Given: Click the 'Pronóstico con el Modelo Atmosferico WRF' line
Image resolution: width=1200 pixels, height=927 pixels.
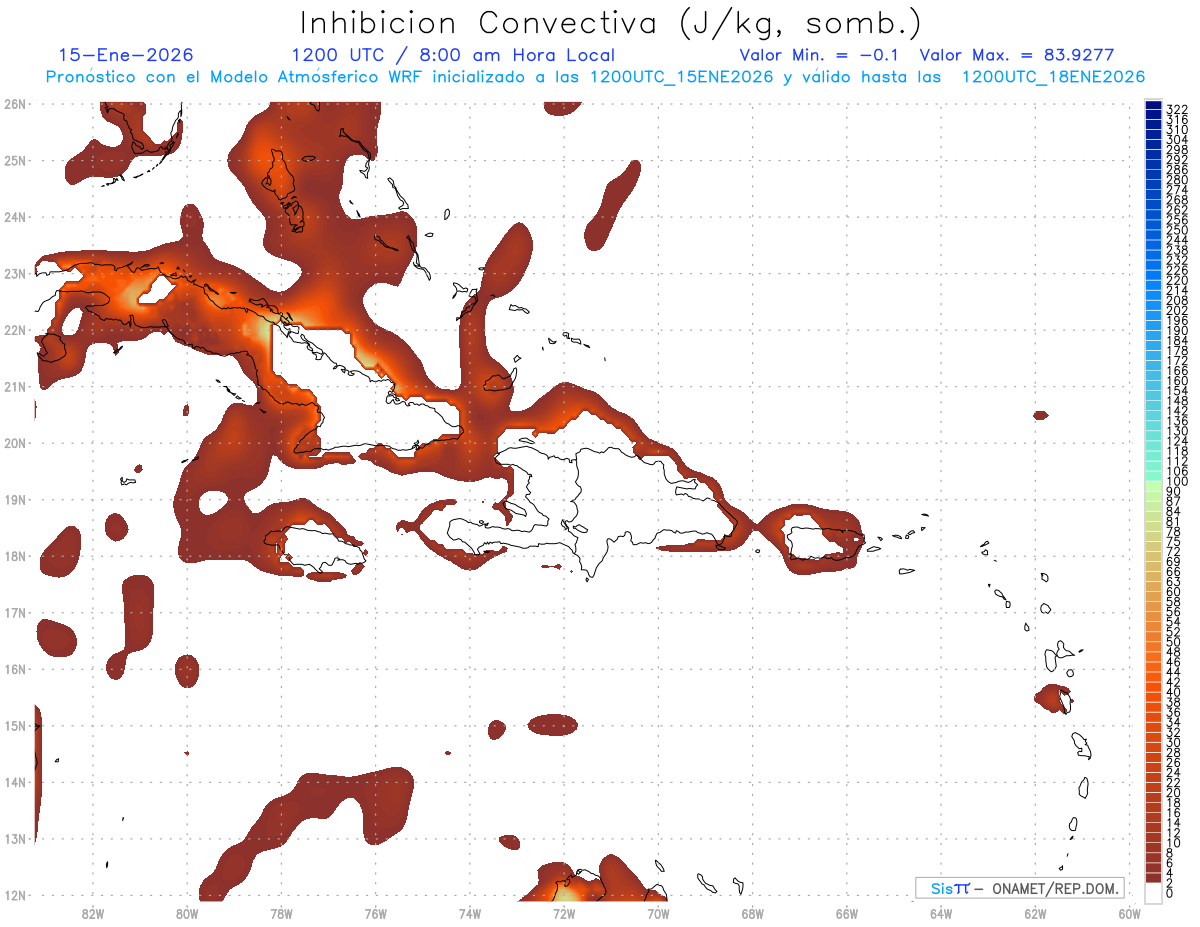Looking at the screenshot, I should point(596,77).
